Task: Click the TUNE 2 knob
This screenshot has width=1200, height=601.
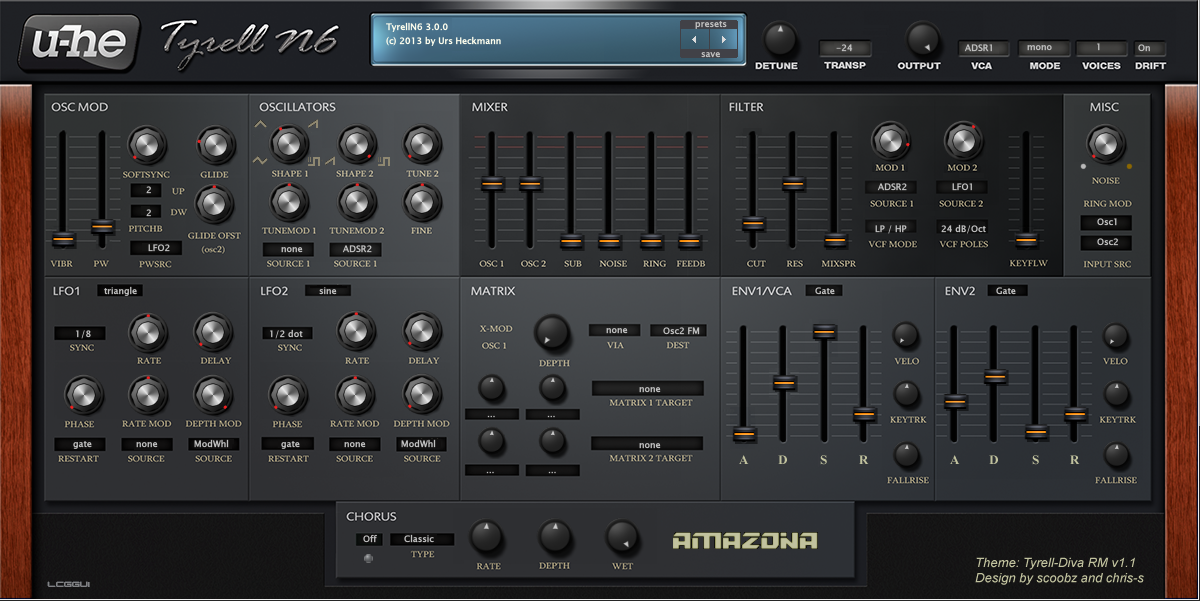Action: 422,145
